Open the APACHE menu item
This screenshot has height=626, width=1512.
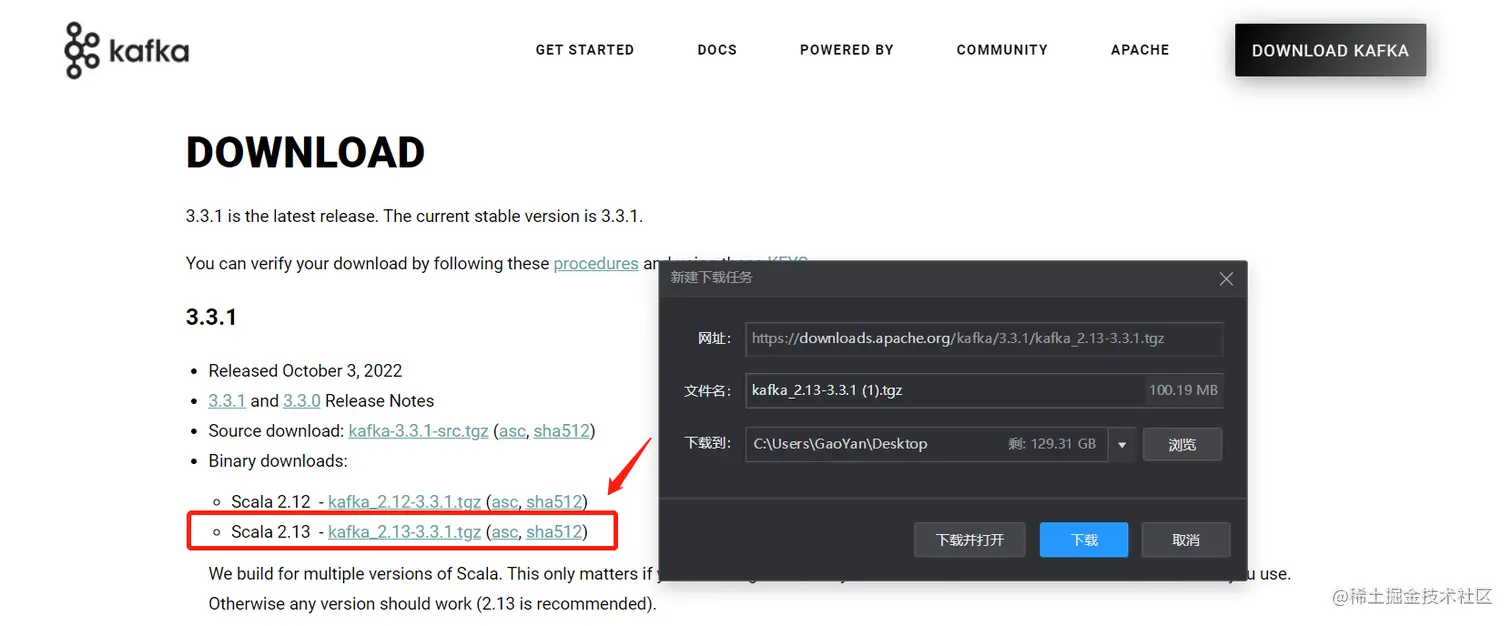(1140, 50)
